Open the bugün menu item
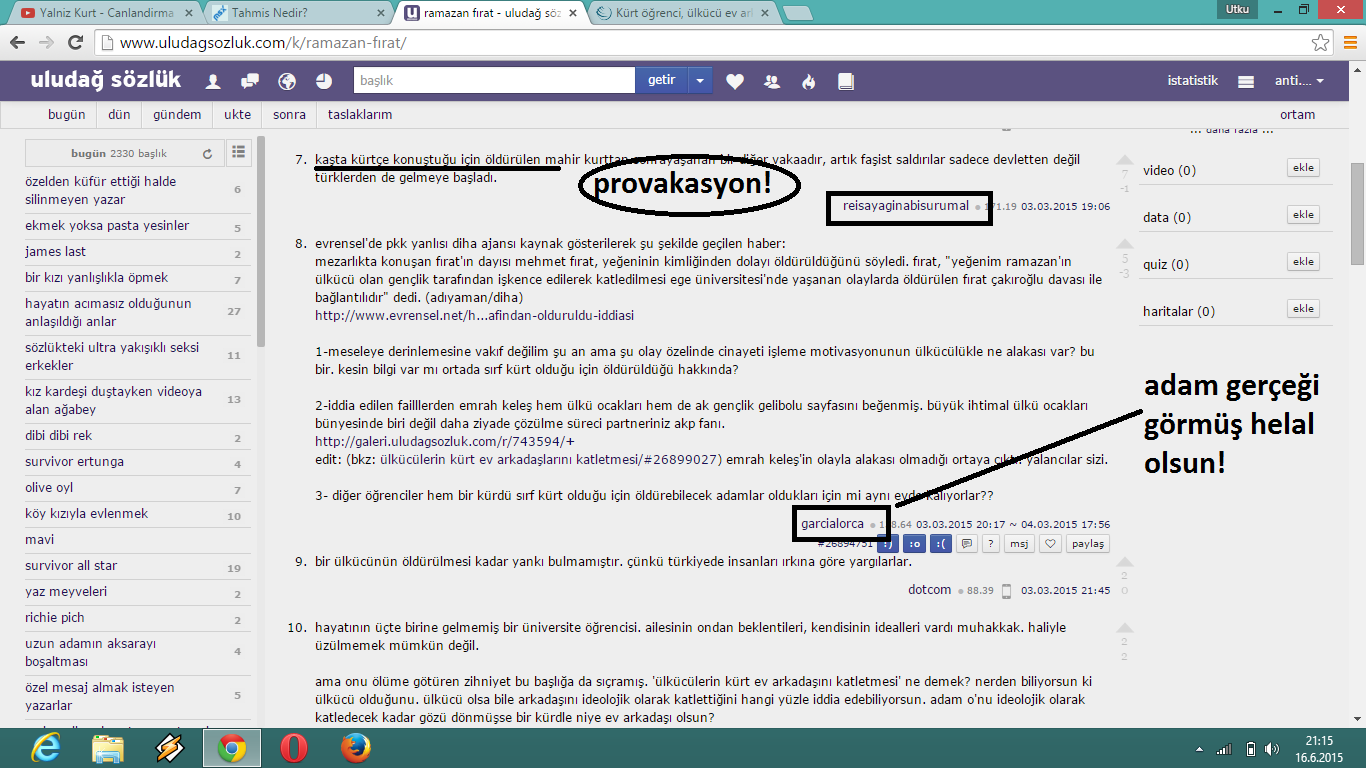This screenshot has width=1366, height=768. pyautogui.click(x=67, y=115)
